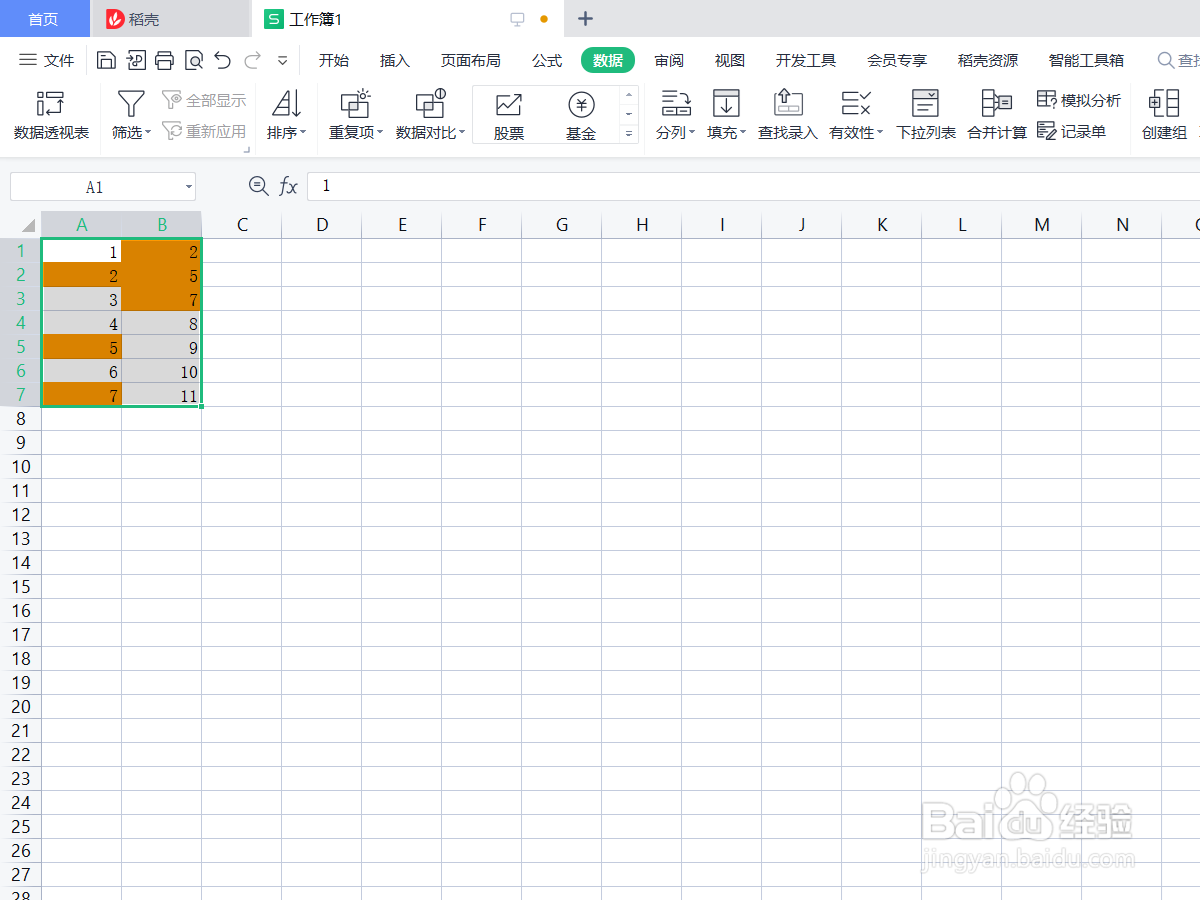Expand the 筛选 dropdown arrow

click(148, 133)
